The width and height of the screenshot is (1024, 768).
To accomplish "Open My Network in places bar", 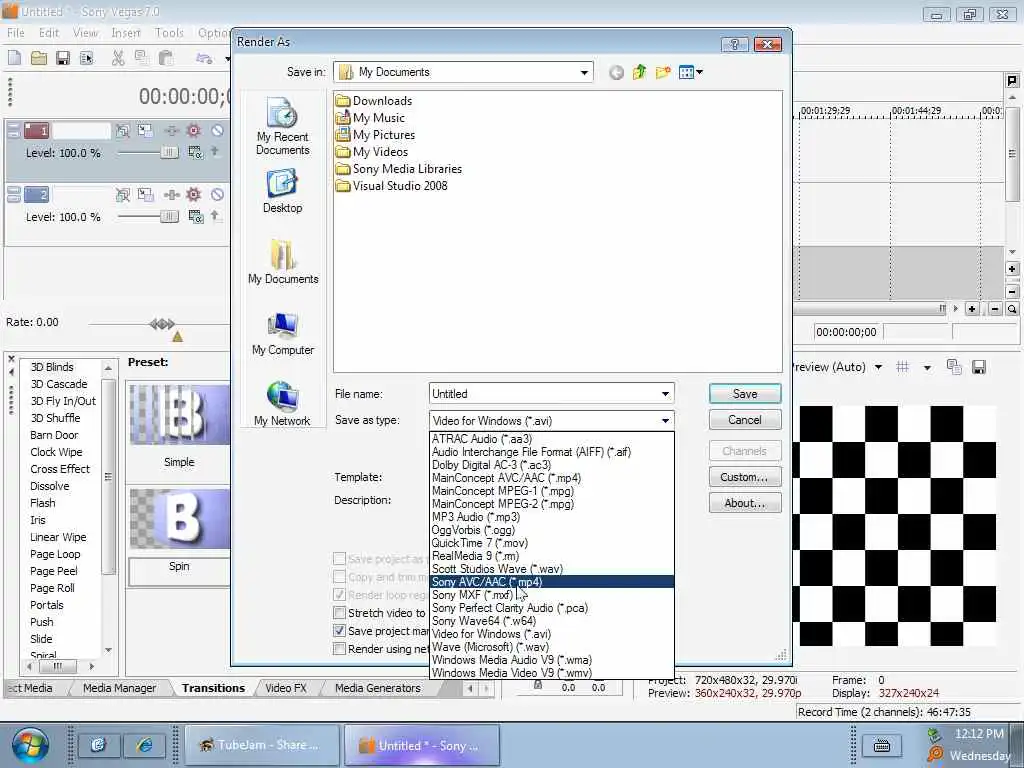I will tap(282, 404).
